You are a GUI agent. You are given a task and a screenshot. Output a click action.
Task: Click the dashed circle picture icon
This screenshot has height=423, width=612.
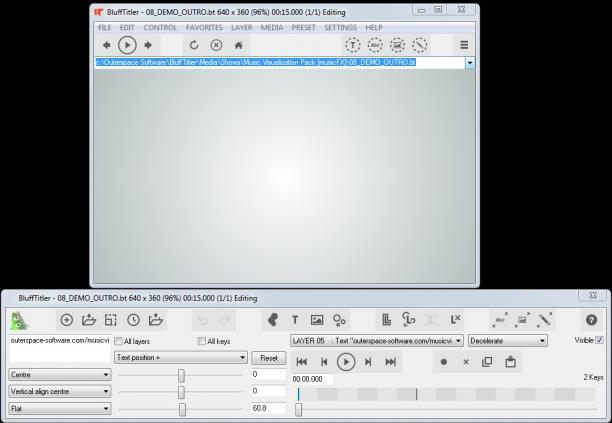[x=397, y=45]
